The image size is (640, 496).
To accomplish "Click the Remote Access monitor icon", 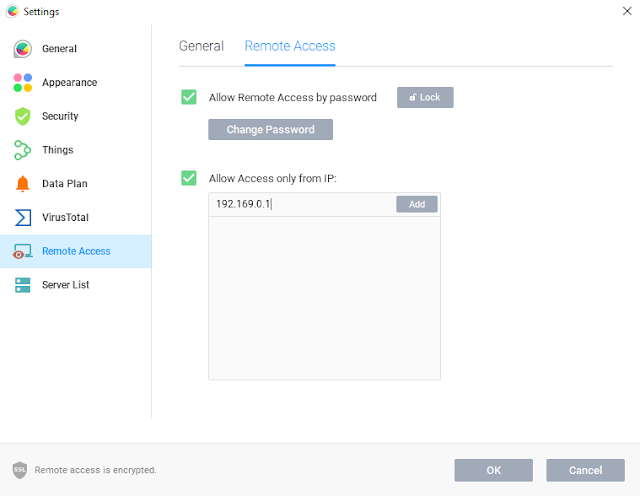I will [22, 251].
